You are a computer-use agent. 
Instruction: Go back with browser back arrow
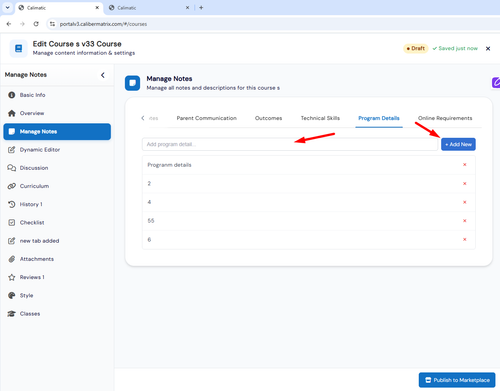pos(9,24)
